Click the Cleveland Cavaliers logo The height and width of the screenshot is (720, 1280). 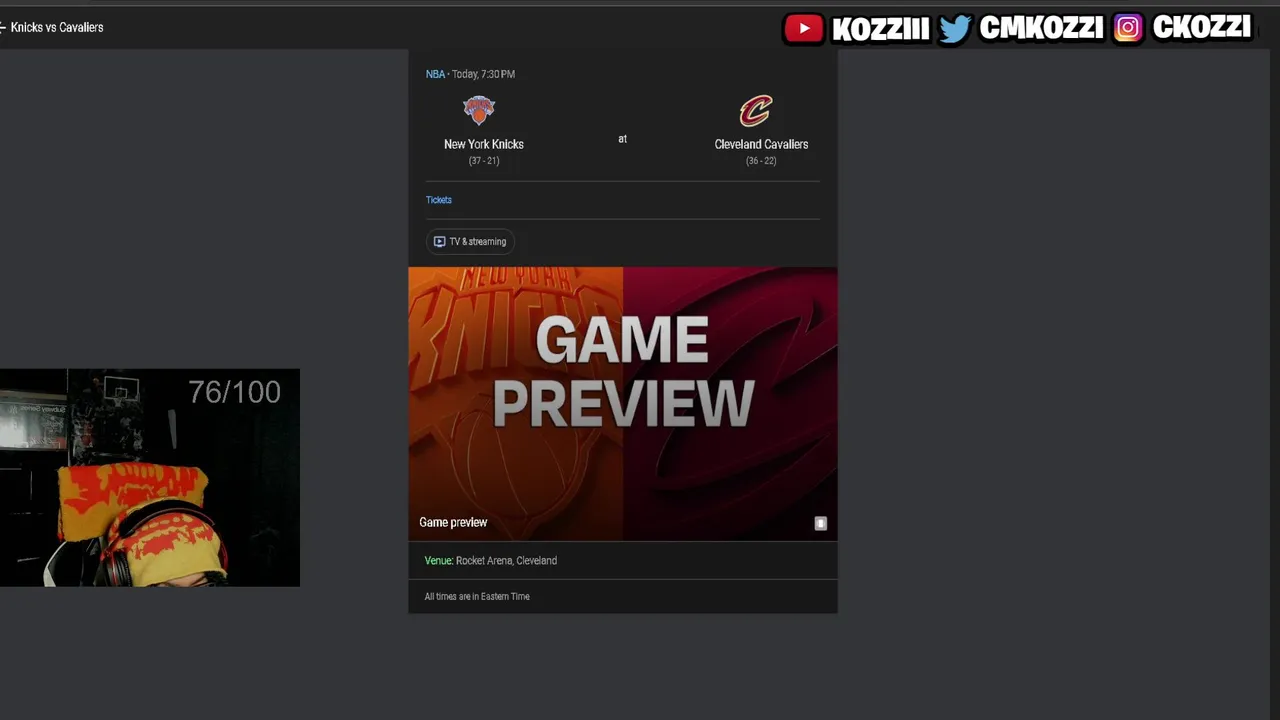pos(756,110)
